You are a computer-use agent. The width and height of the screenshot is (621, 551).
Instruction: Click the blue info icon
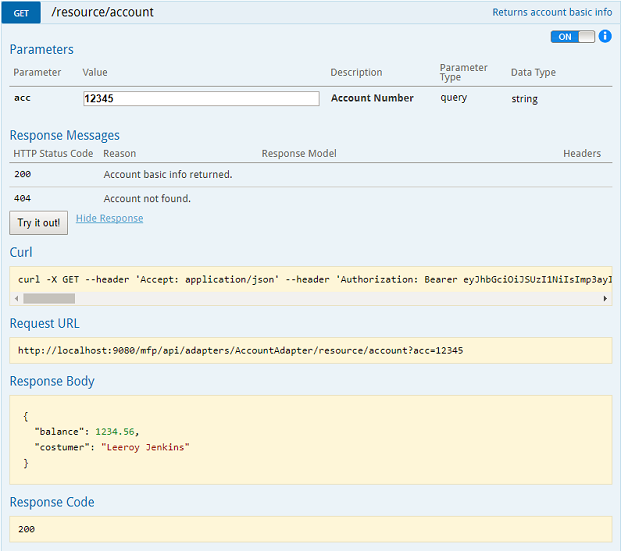point(605,36)
